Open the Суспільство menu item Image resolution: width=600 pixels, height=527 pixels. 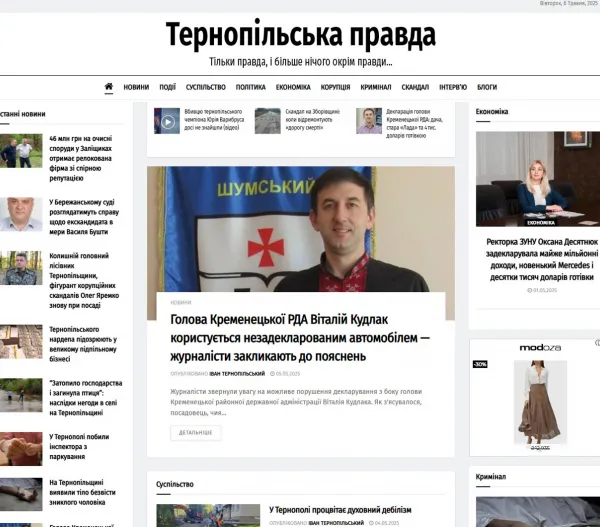[205, 87]
